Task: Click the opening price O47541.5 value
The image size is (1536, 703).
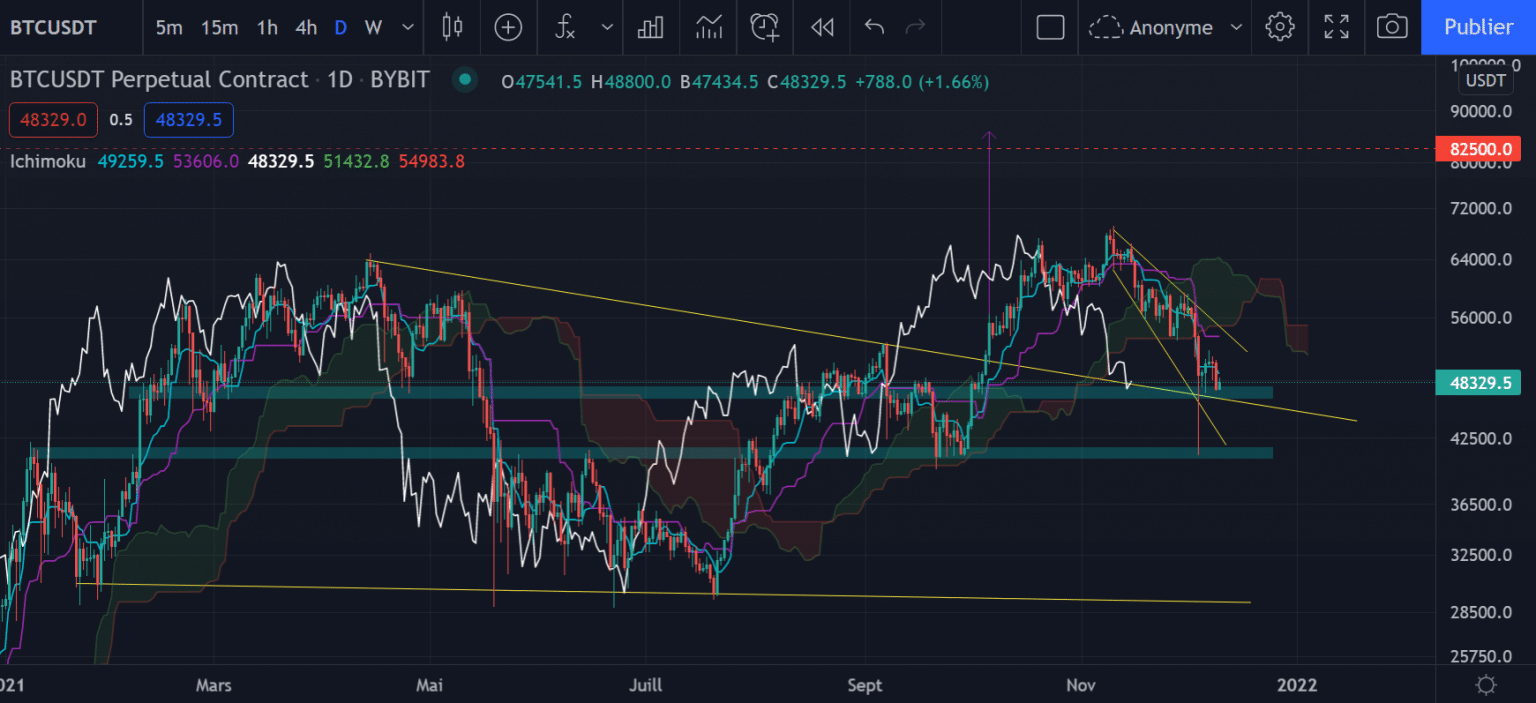Action: [542, 82]
